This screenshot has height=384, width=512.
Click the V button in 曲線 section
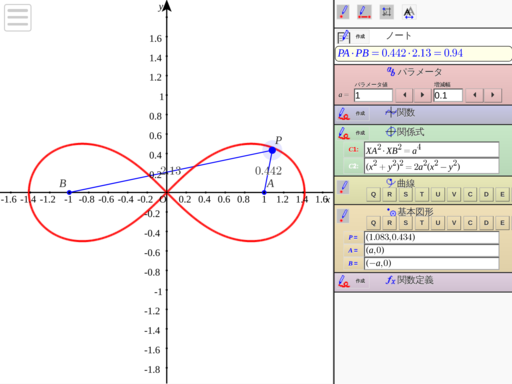tap(454, 194)
